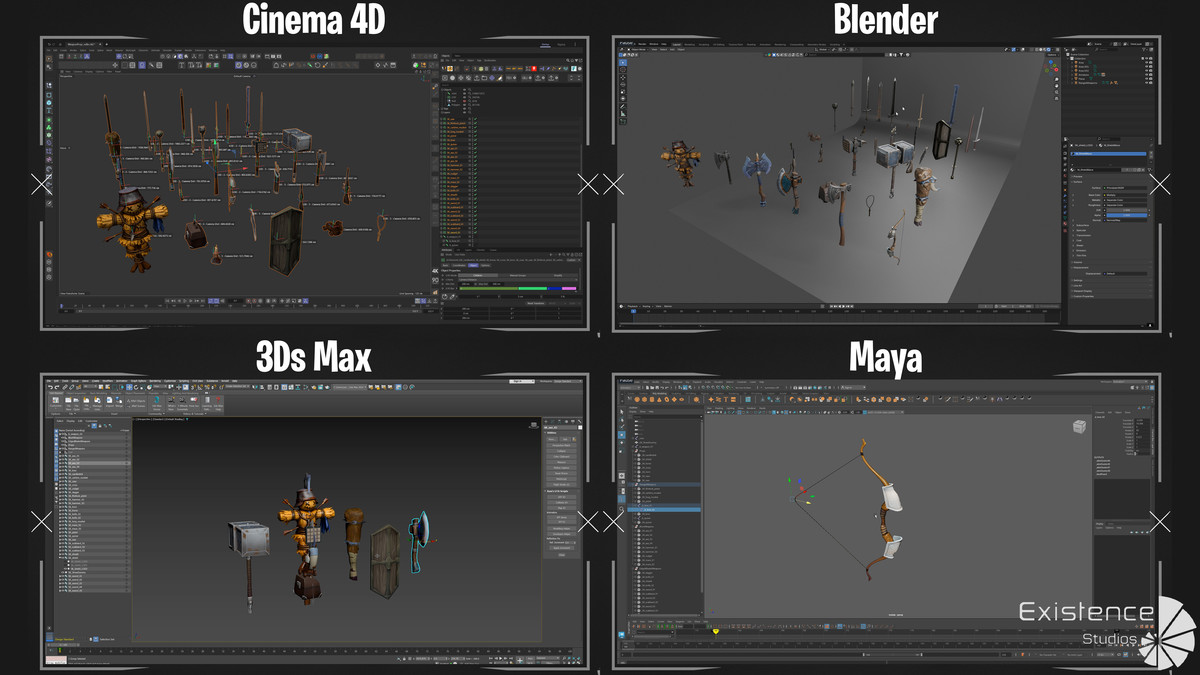Click yellow current-time marker in Maya timeline
Screen dimensions: 1200x675
click(716, 631)
